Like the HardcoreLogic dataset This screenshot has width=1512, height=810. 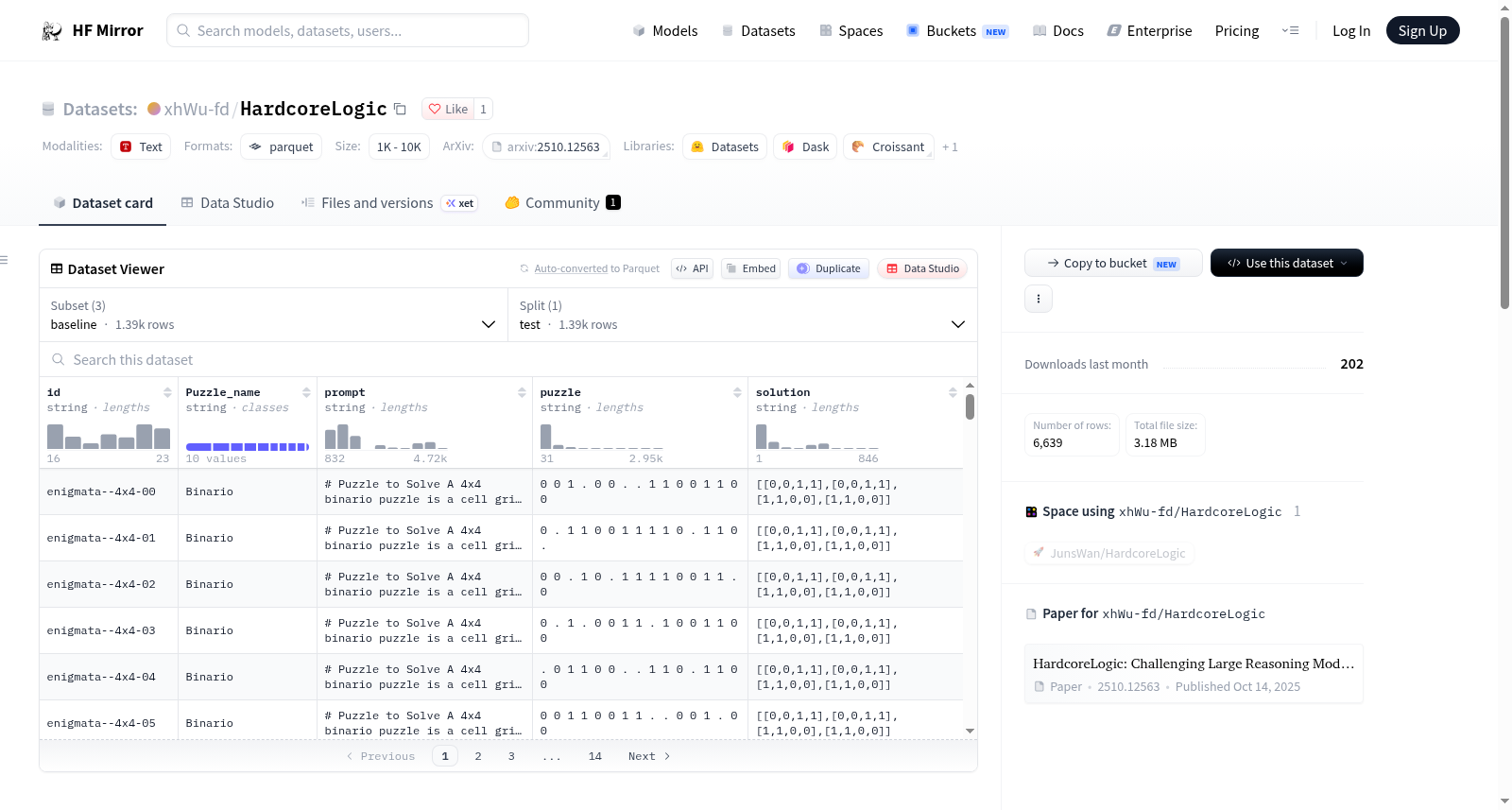pos(448,109)
